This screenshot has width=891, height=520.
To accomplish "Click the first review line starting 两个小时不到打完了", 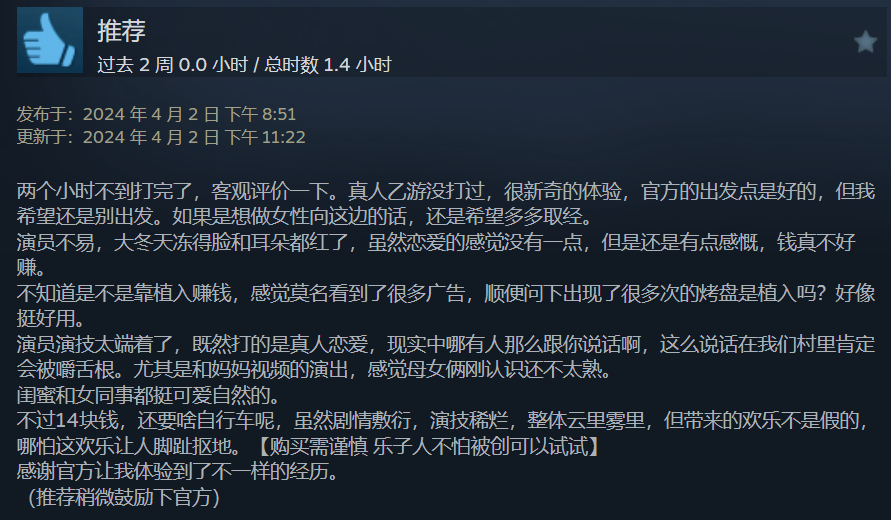I will point(446,192).
